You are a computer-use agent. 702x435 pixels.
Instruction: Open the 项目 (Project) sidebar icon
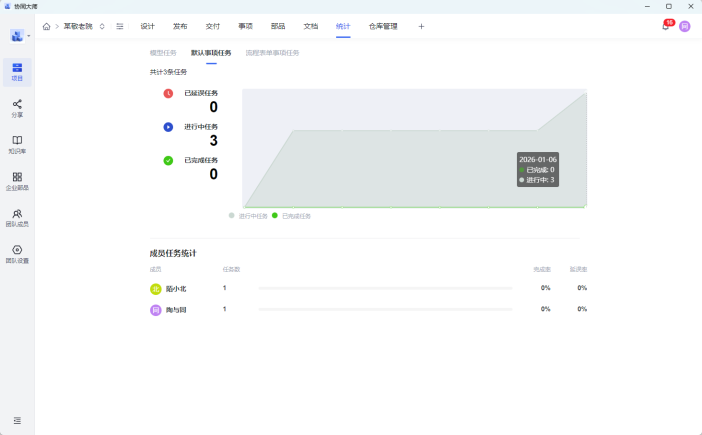pos(17,71)
